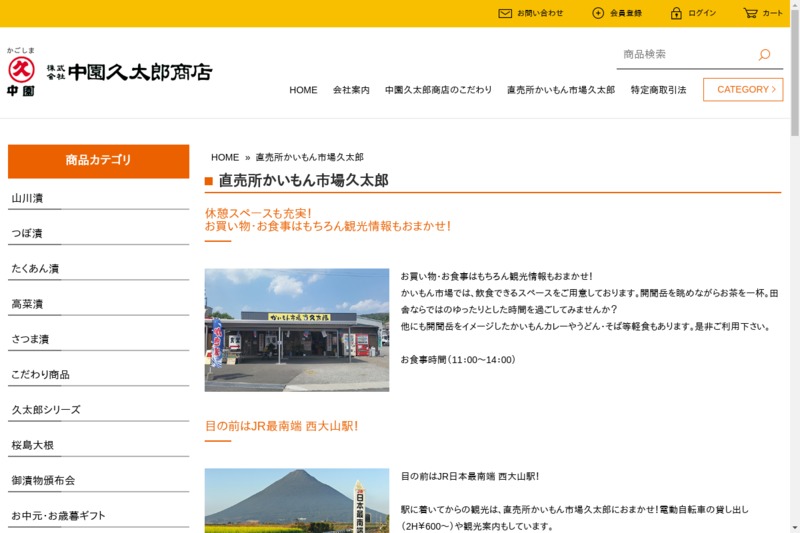Open the shopping cart icon
Viewport: 800px width, 533px height.
750,13
